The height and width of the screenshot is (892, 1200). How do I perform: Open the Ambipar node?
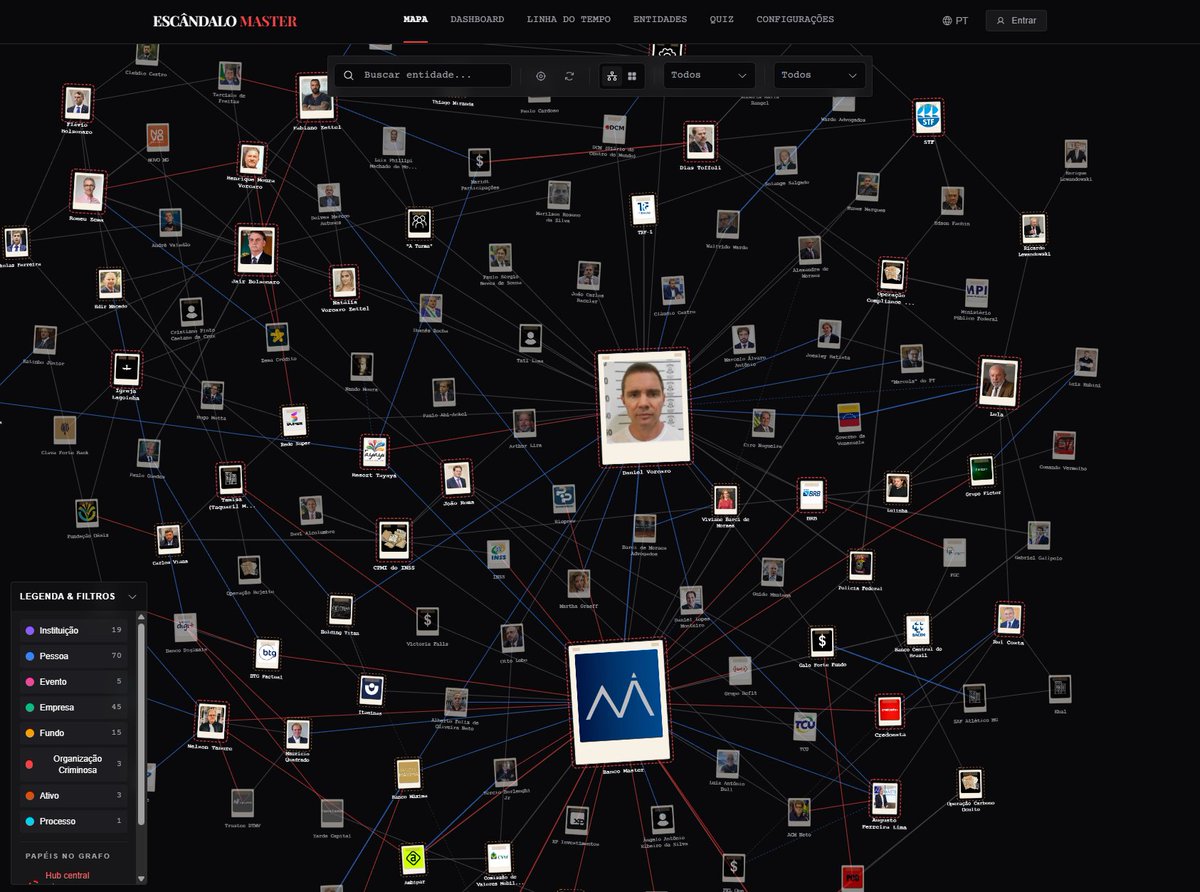414,861
